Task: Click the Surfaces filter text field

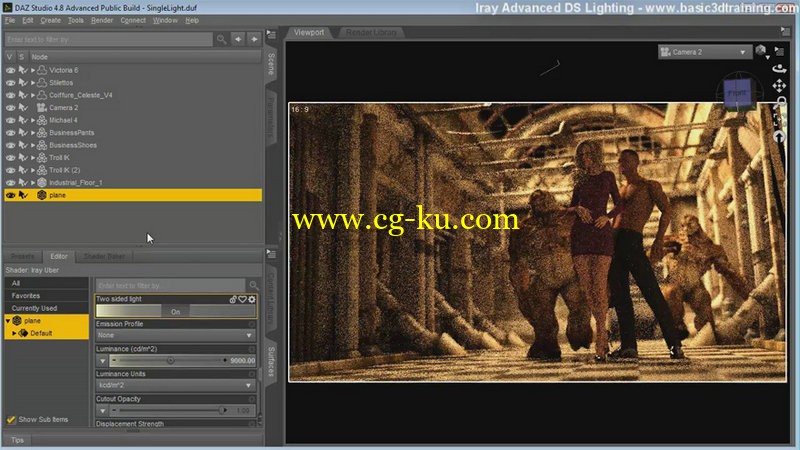Action: click(170, 285)
